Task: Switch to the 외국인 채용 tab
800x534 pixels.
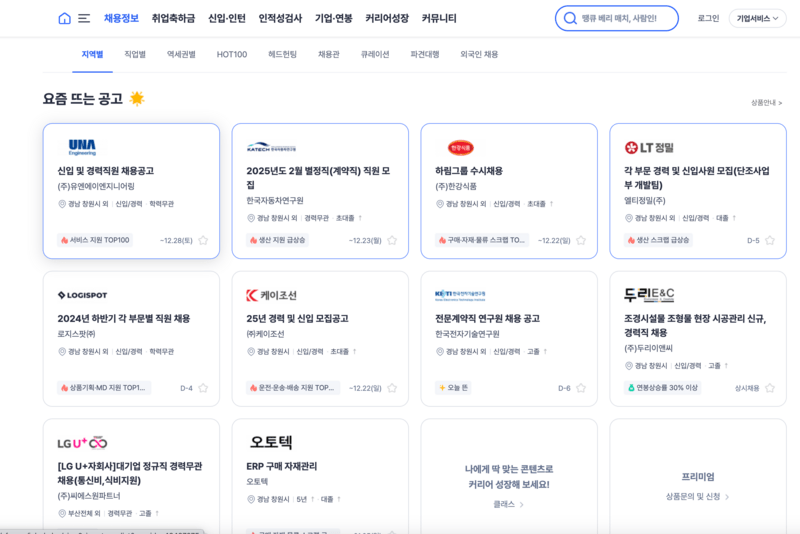Action: pyautogui.click(x=479, y=54)
